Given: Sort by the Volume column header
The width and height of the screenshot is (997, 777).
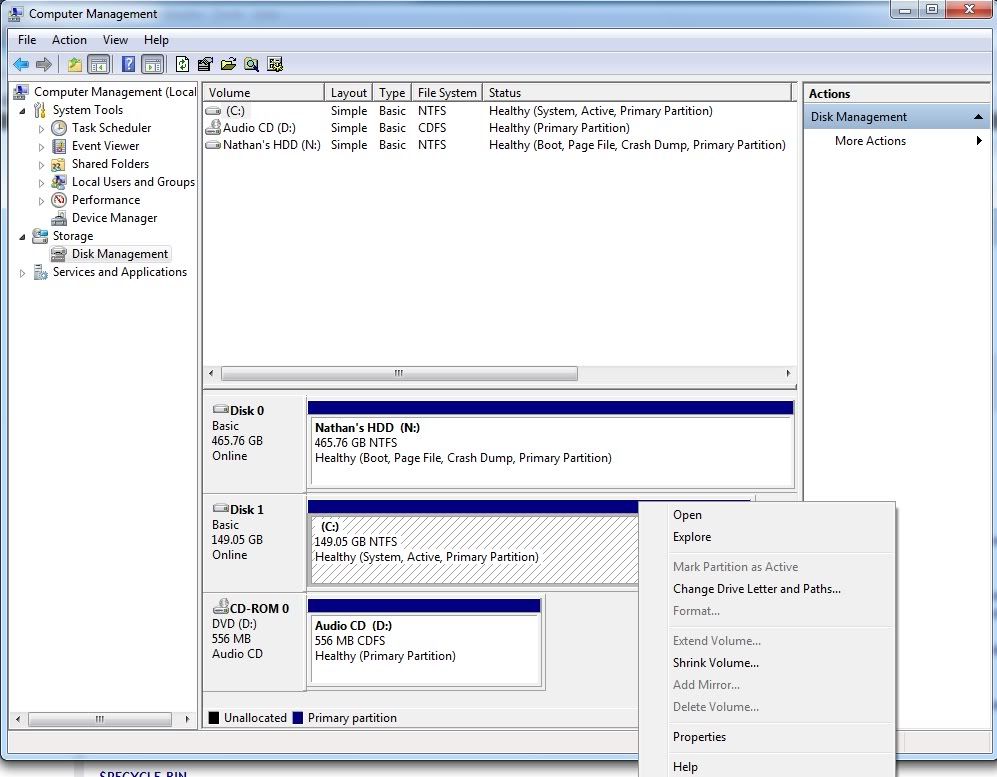Looking at the screenshot, I should point(263,92).
